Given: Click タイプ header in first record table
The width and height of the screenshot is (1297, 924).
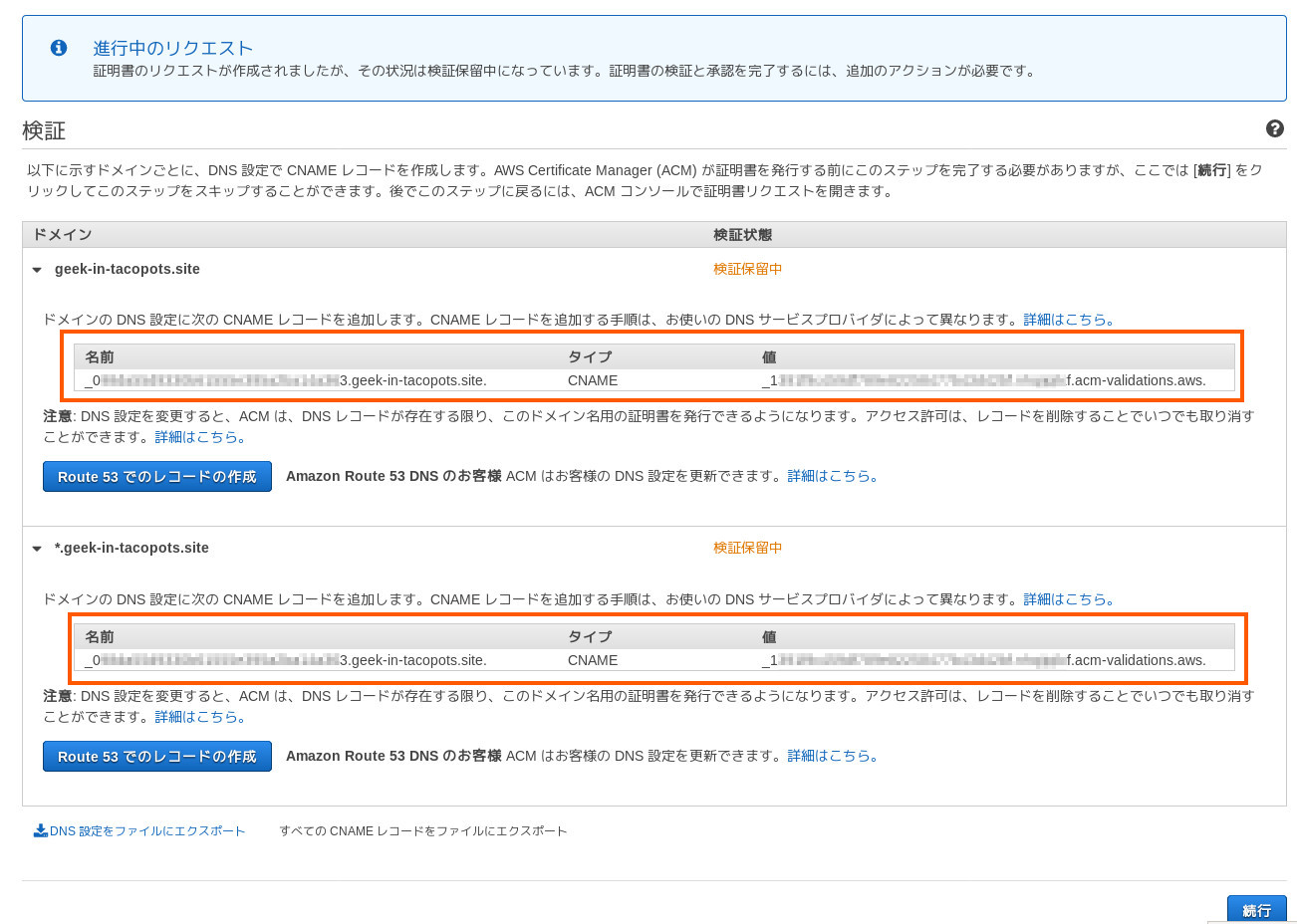Looking at the screenshot, I should pyautogui.click(x=590, y=356).
